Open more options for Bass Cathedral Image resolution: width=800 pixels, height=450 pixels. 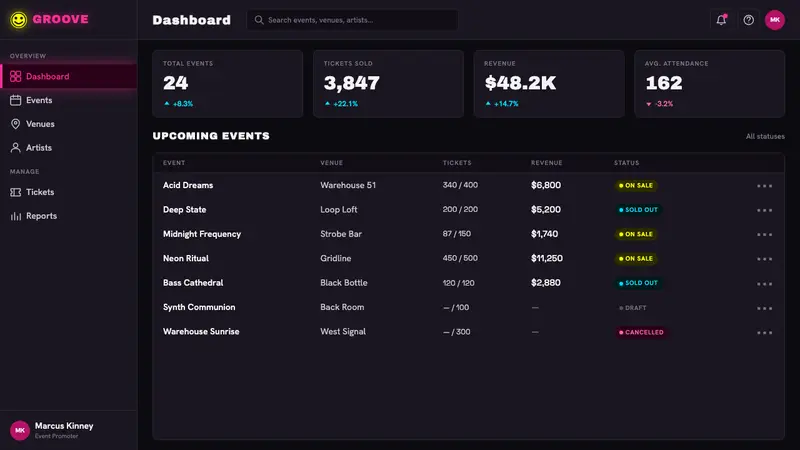click(x=764, y=284)
